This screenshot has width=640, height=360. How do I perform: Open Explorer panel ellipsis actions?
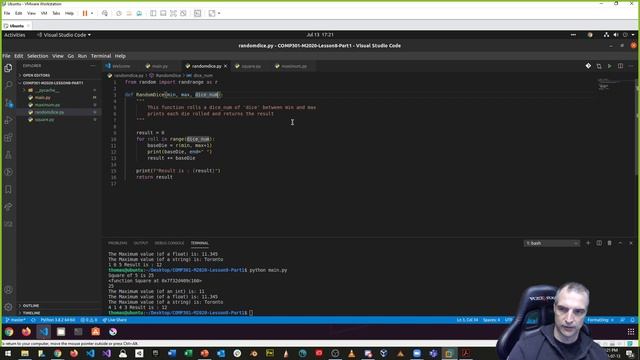[x=93, y=66]
